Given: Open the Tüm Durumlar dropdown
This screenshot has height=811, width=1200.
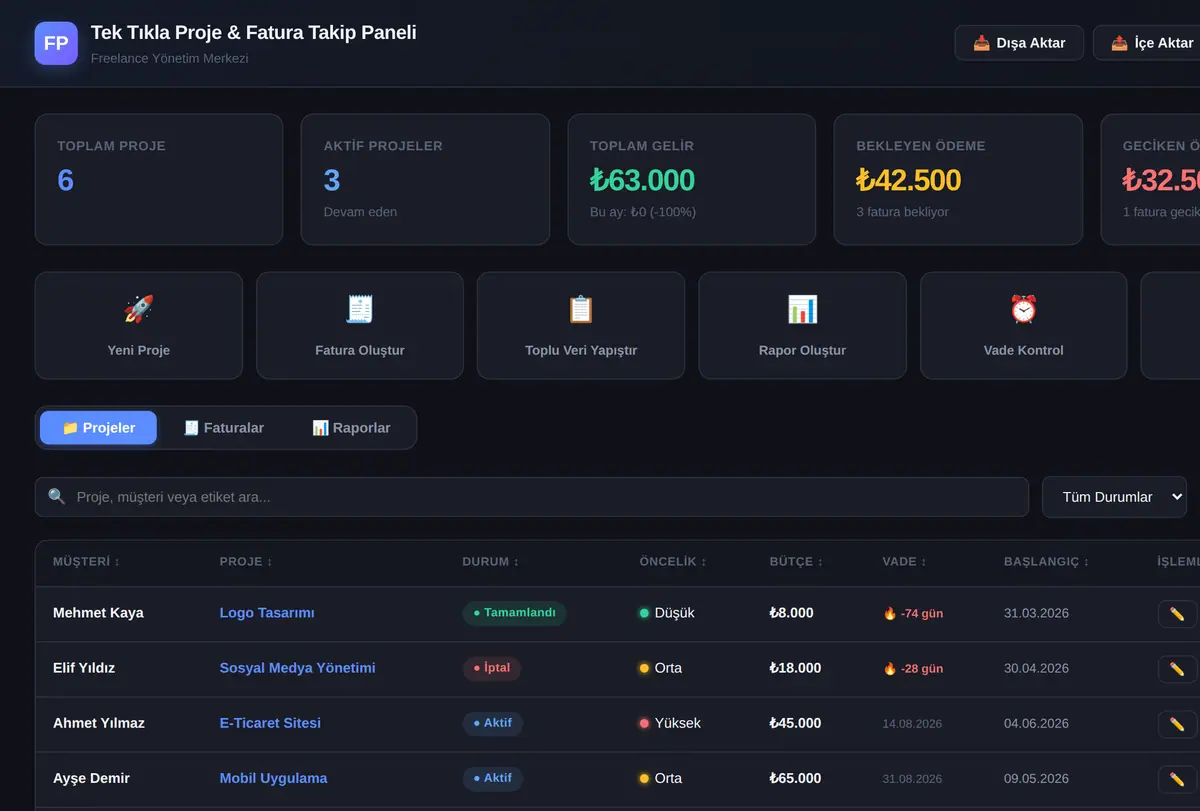Looking at the screenshot, I should (1114, 497).
